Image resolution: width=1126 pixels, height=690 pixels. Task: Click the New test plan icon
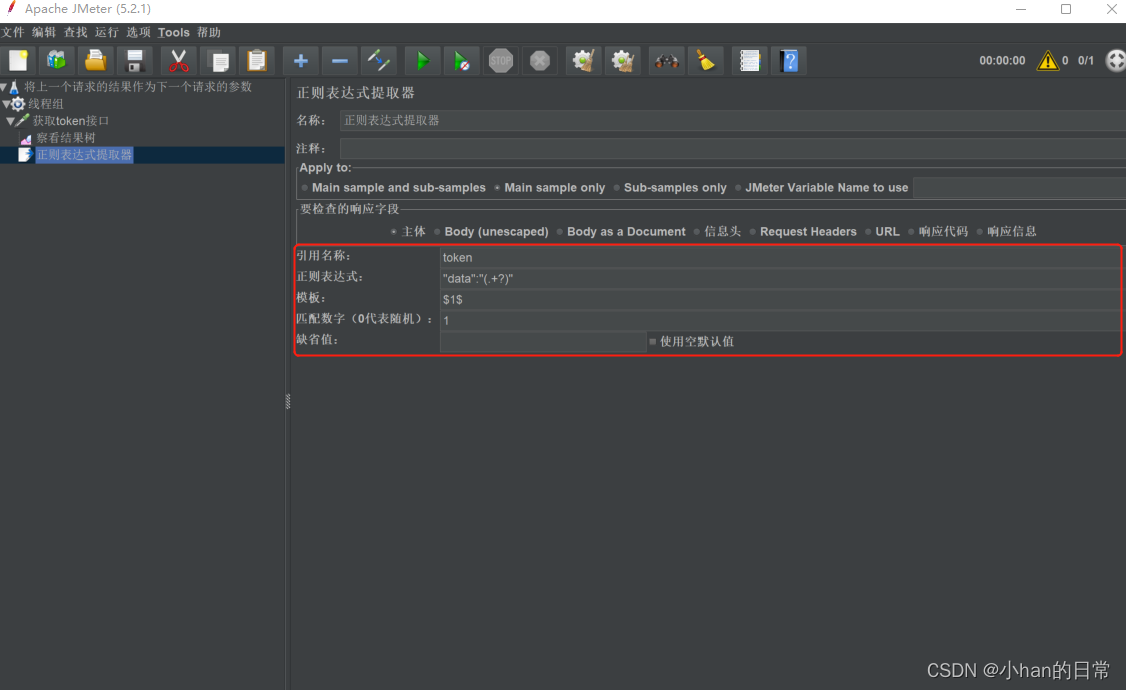(x=18, y=61)
